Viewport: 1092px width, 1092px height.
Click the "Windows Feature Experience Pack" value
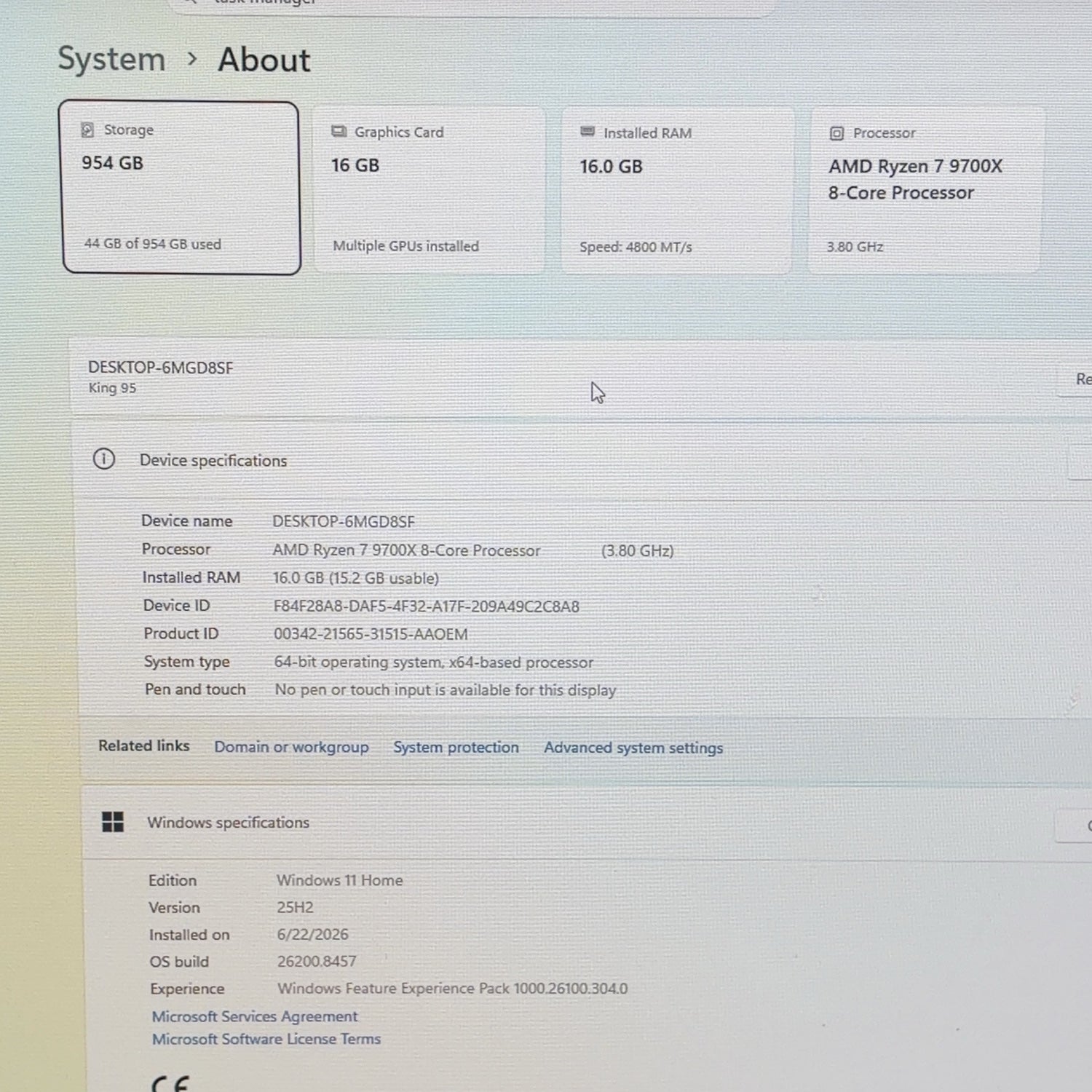click(453, 988)
